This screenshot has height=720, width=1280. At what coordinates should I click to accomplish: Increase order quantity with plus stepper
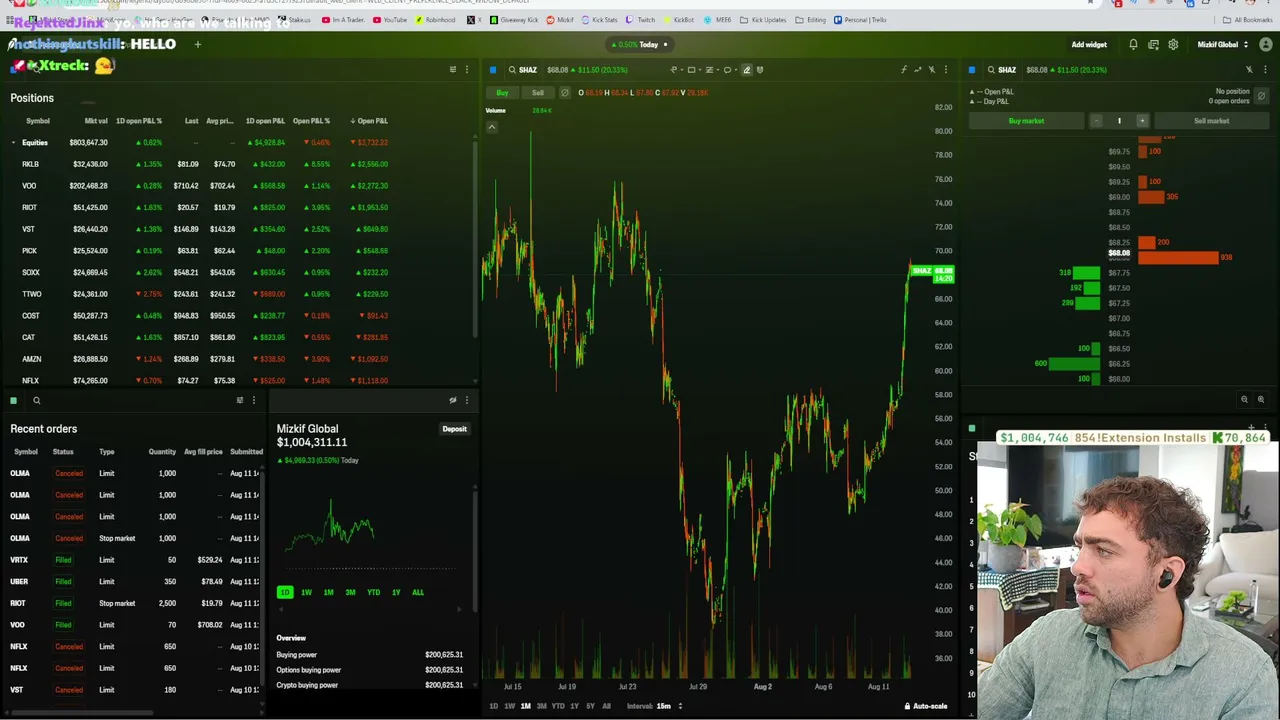point(1142,121)
